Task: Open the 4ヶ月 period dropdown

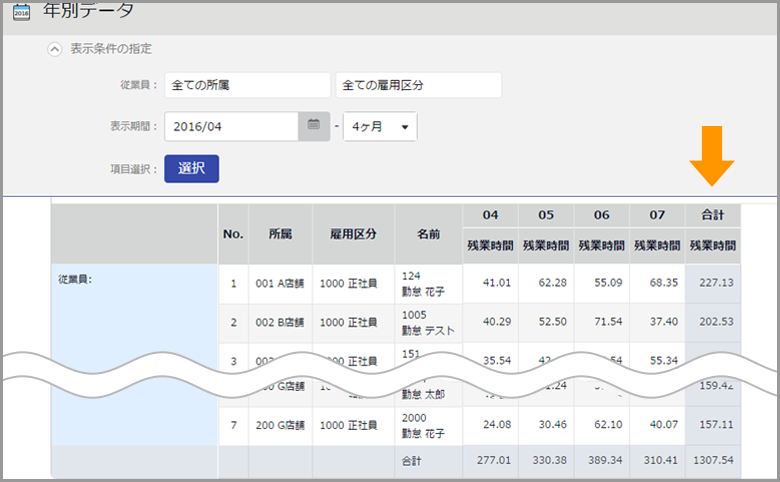Action: pyautogui.click(x=380, y=126)
